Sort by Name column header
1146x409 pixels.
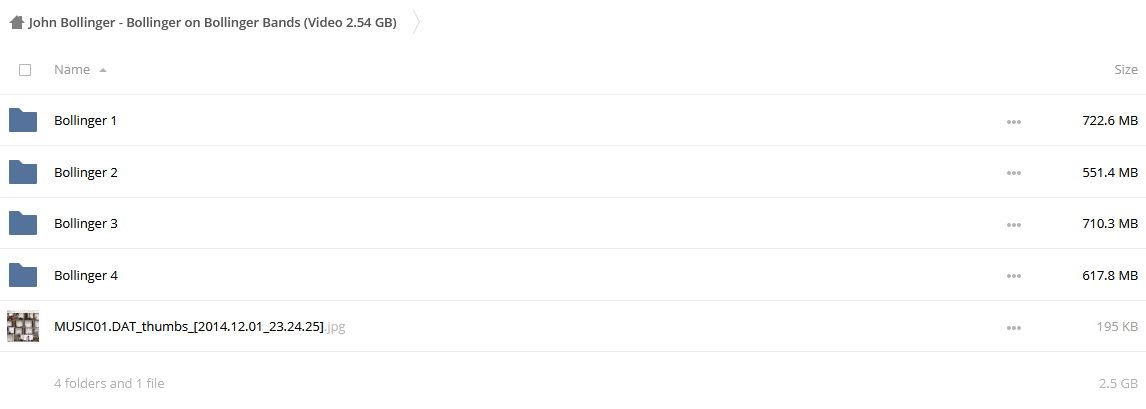click(72, 70)
